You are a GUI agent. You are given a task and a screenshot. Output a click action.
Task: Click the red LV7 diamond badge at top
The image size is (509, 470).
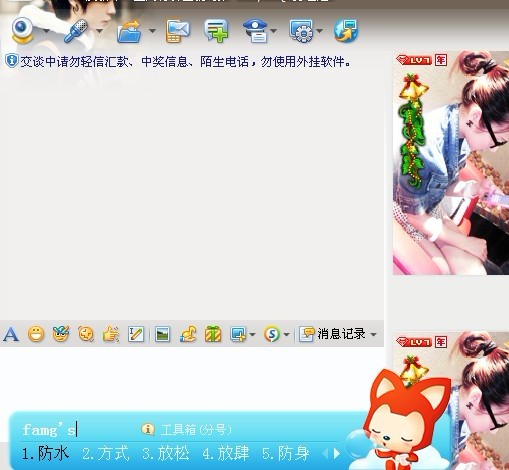[x=414, y=60]
